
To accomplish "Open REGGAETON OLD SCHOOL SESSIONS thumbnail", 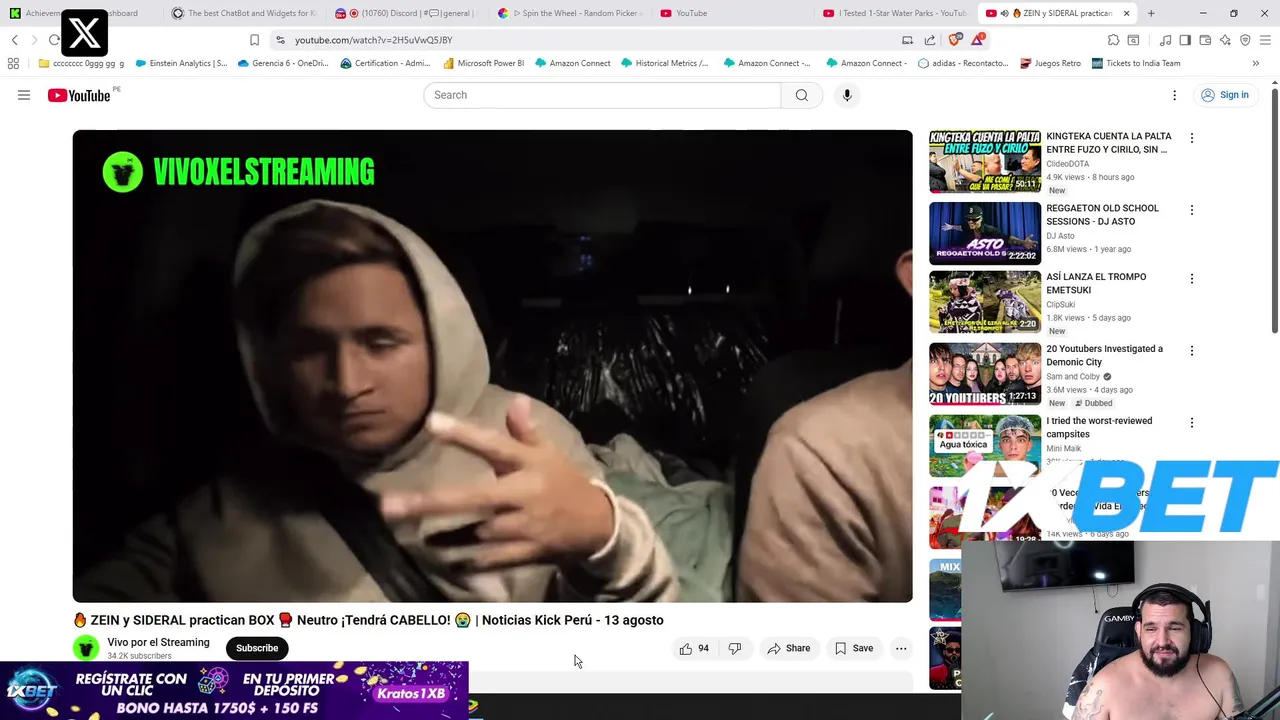I will (x=985, y=233).
